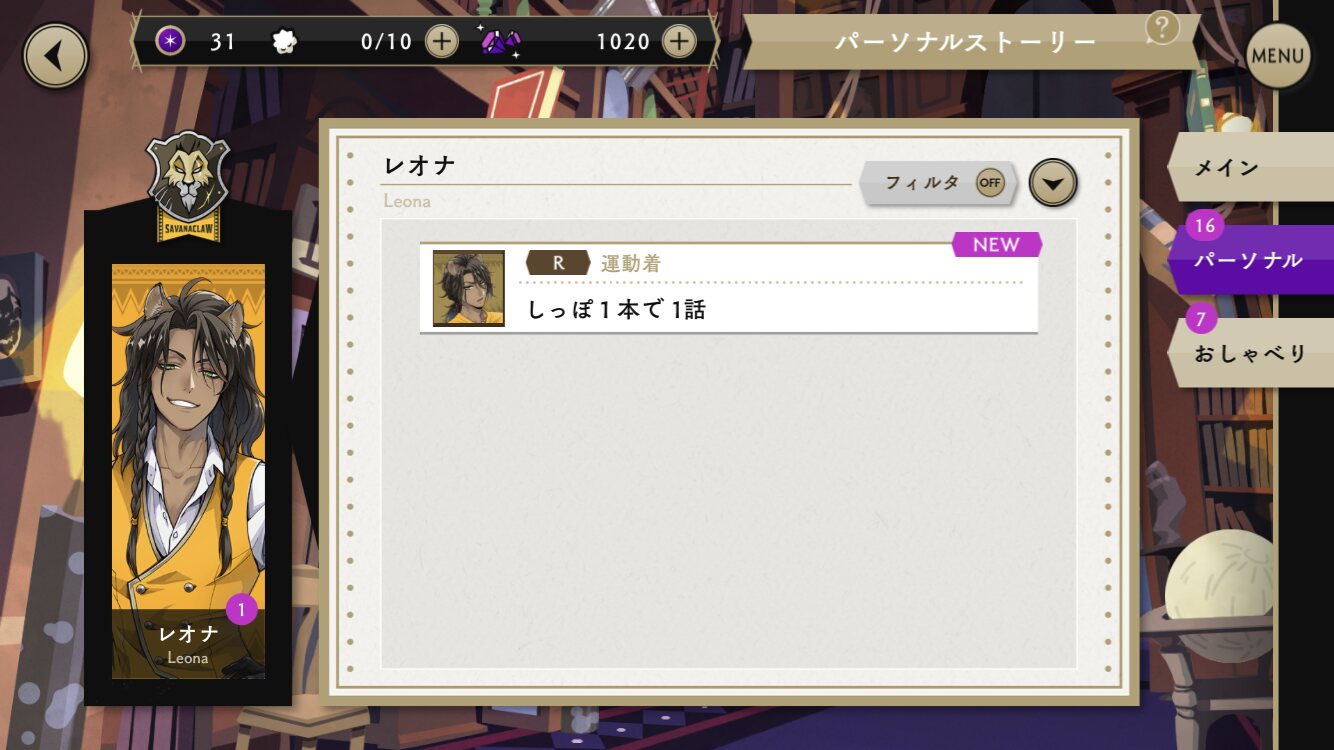Viewport: 1334px width, 750px height.
Task: Expand the sort dropdown arrow button
Action: [1054, 183]
